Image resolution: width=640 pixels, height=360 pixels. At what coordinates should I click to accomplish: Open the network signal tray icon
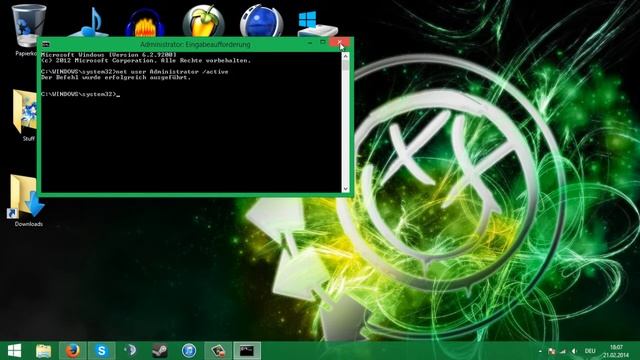click(563, 351)
